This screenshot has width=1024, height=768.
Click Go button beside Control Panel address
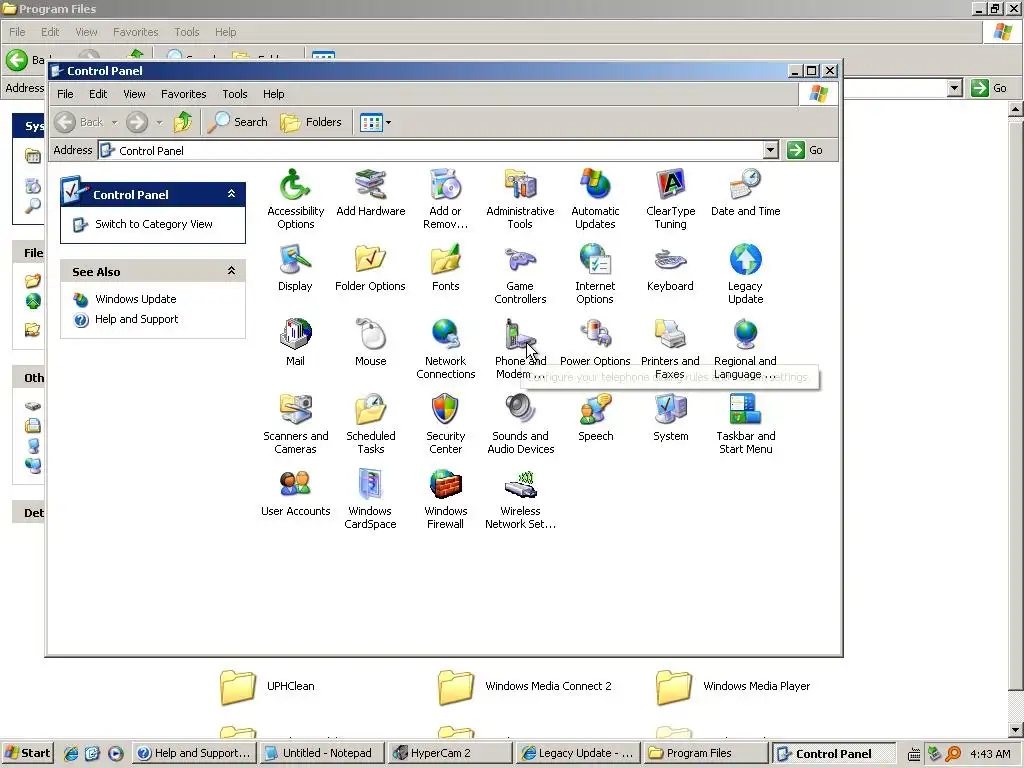click(805, 150)
